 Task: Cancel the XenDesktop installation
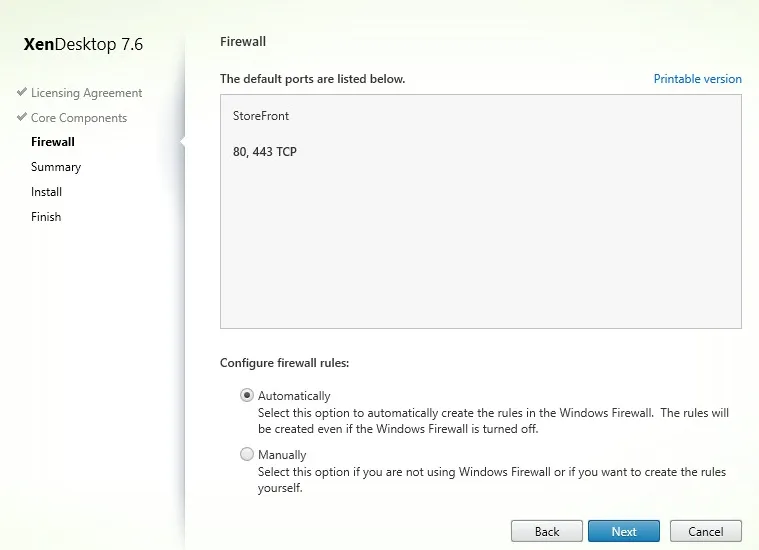pos(706,531)
